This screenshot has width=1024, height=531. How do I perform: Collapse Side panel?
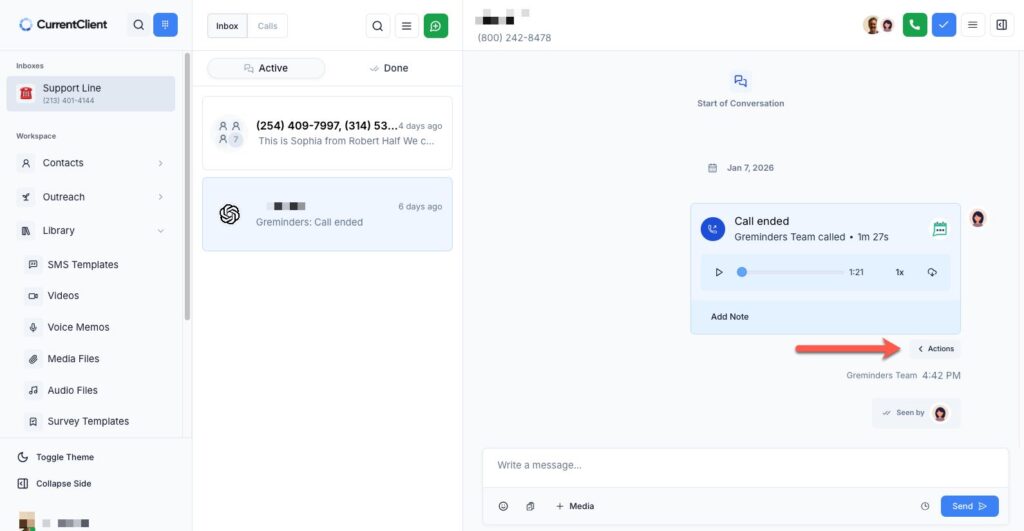coord(63,483)
